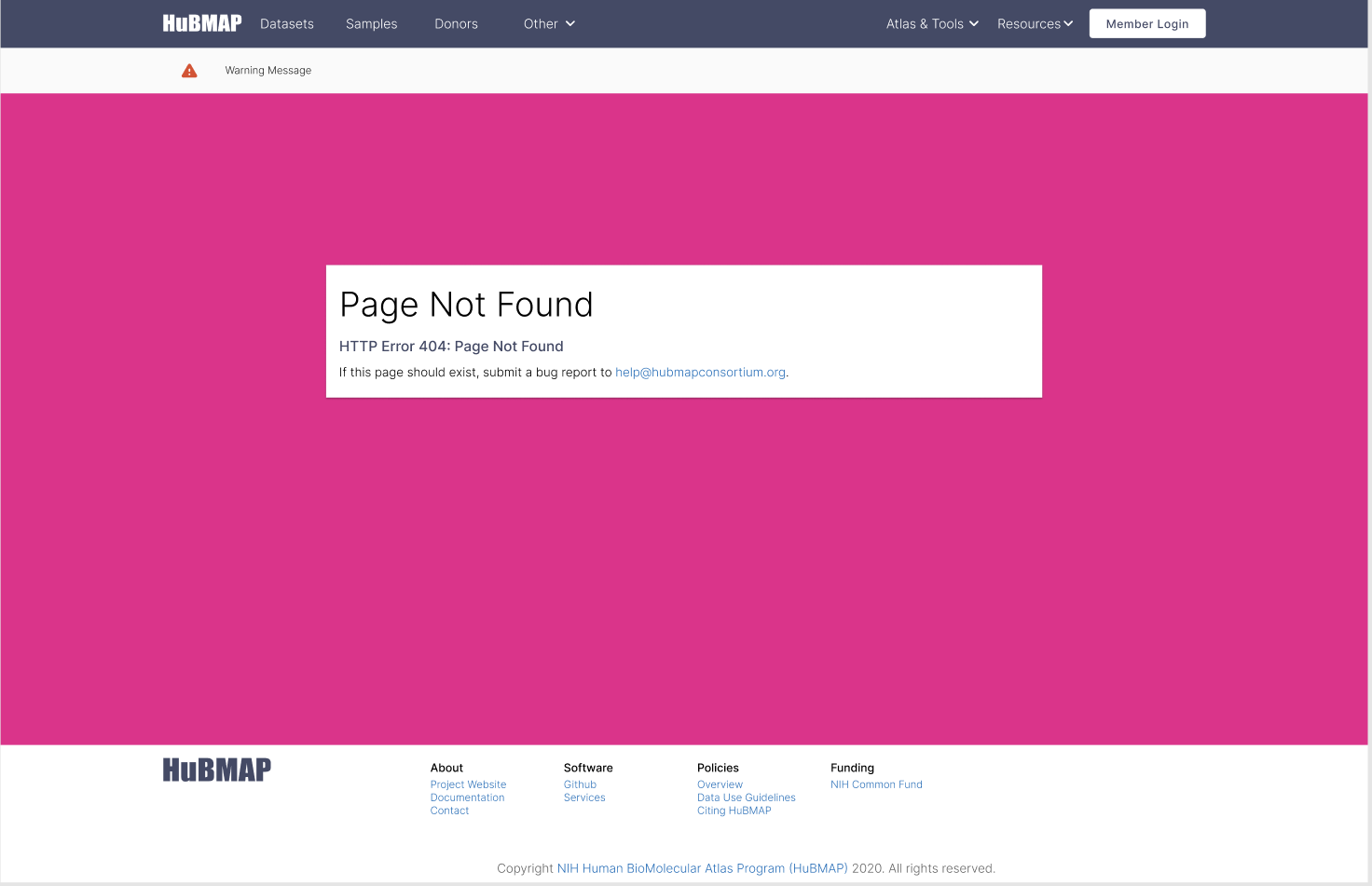Open the Documentation page

(467, 797)
